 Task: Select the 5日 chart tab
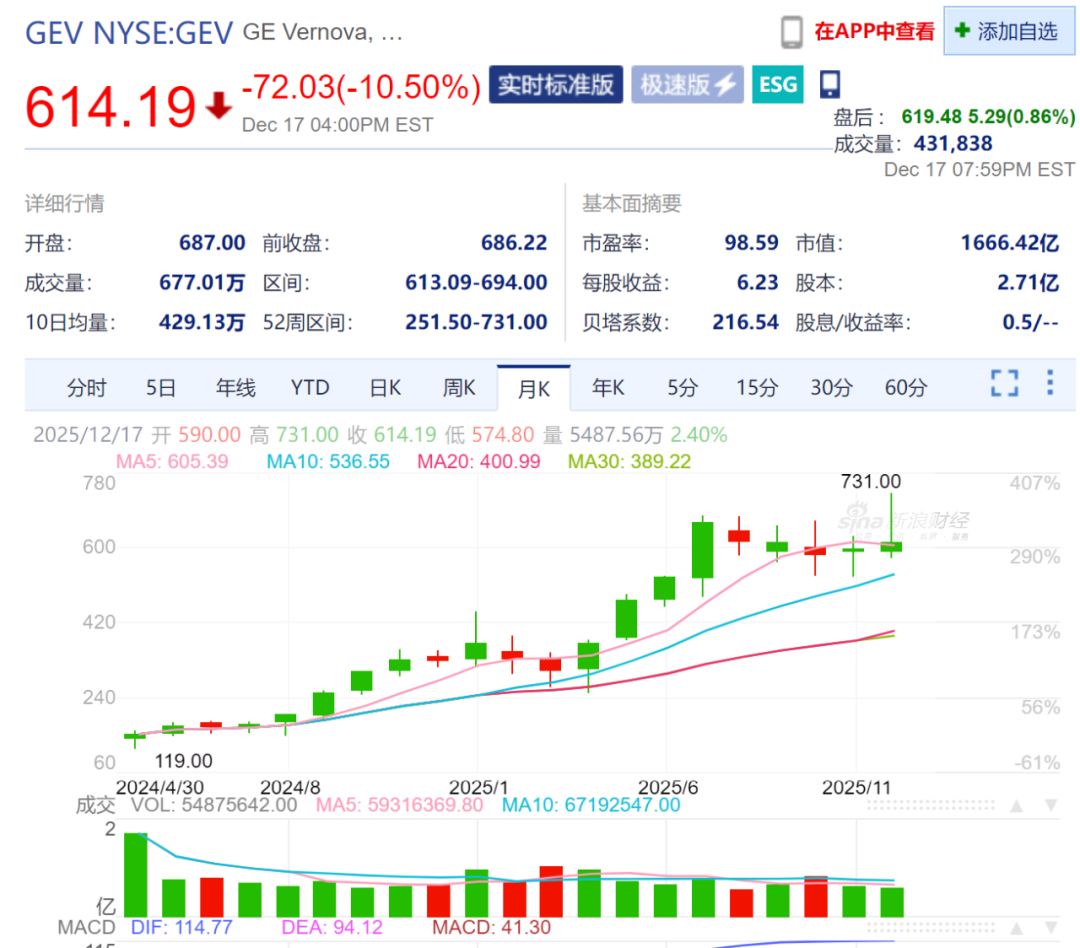[x=160, y=388]
